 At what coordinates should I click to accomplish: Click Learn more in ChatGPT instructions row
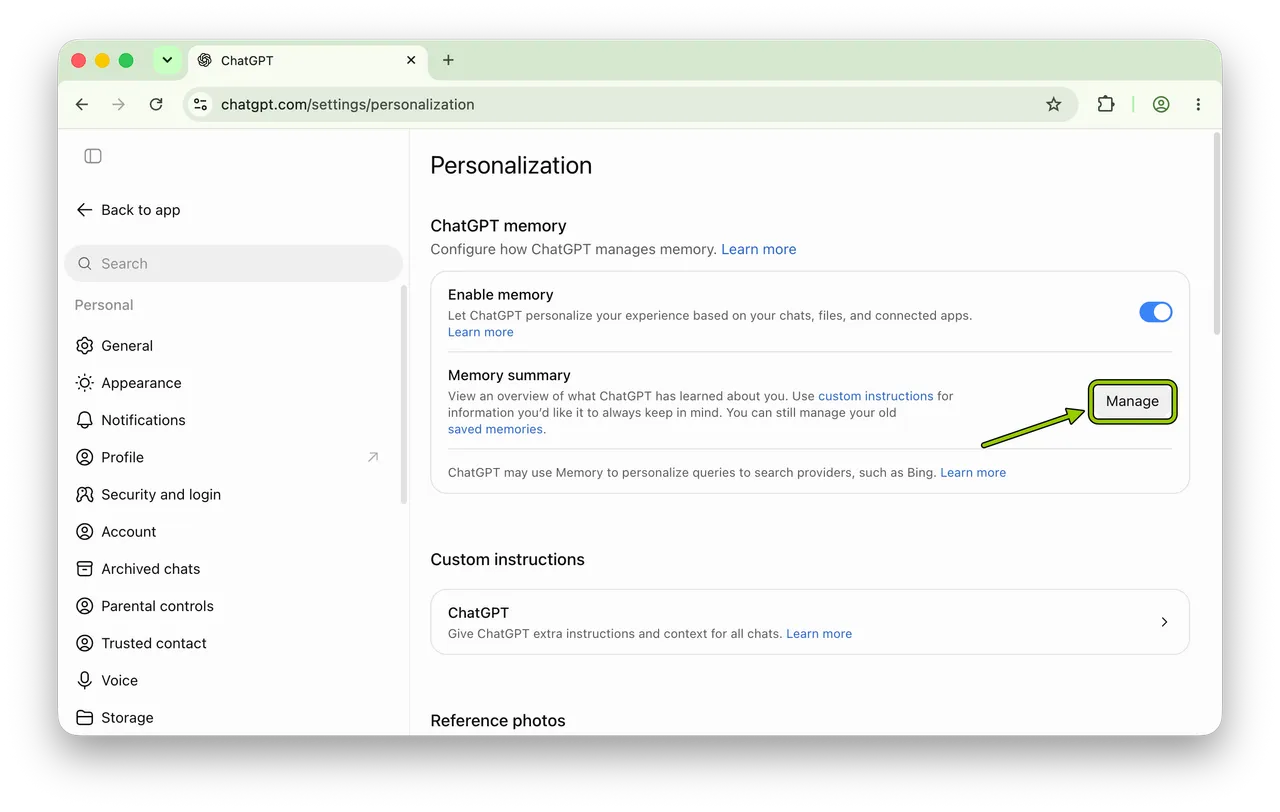pyautogui.click(x=819, y=633)
